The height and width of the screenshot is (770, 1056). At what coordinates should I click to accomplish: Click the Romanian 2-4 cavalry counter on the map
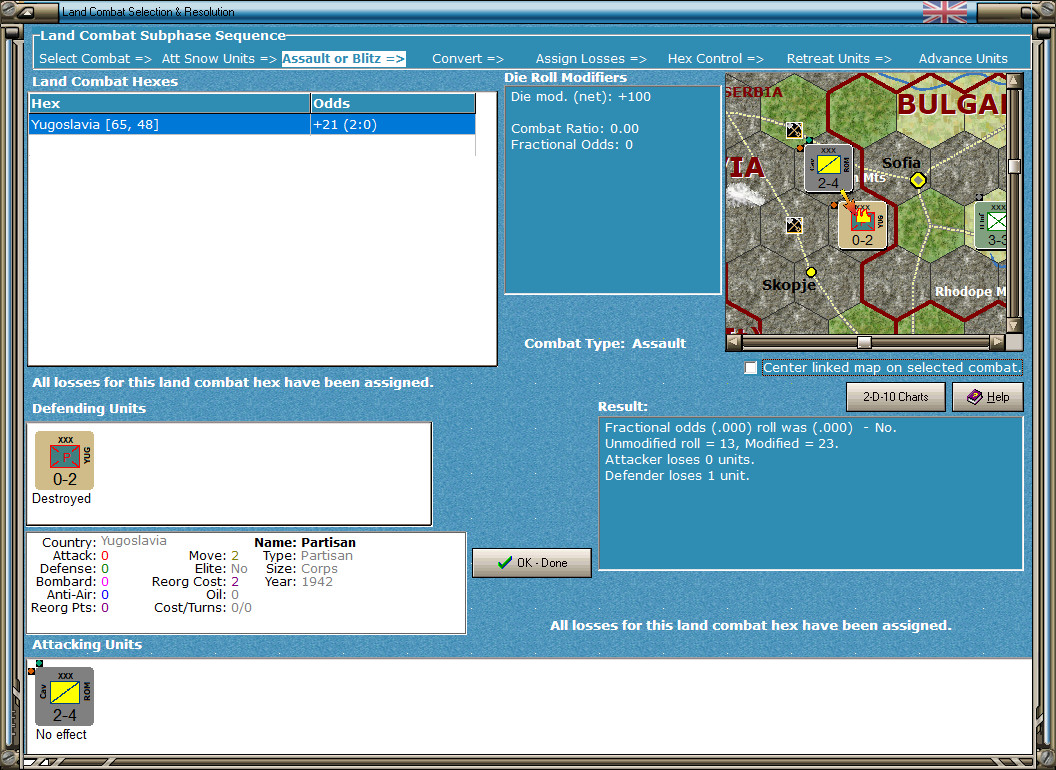828,168
